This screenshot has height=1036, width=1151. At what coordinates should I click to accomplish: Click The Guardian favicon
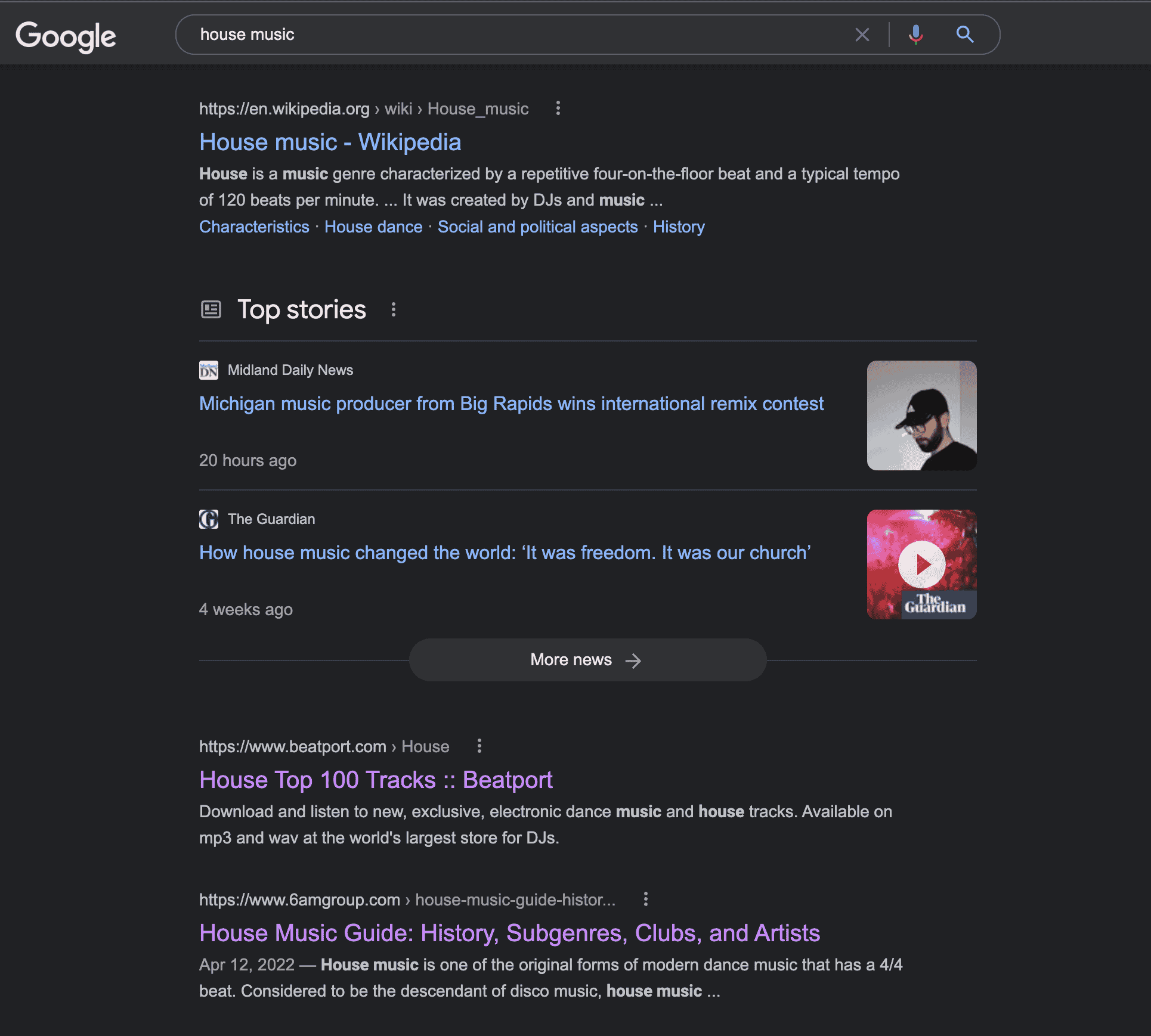tap(209, 519)
